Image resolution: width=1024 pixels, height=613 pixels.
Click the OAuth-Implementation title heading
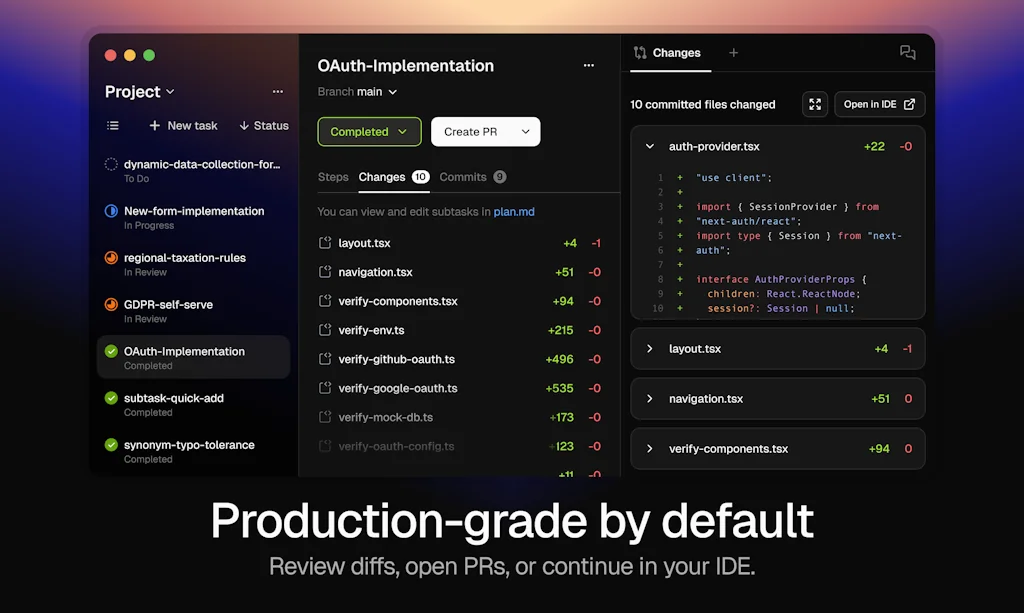(x=406, y=66)
